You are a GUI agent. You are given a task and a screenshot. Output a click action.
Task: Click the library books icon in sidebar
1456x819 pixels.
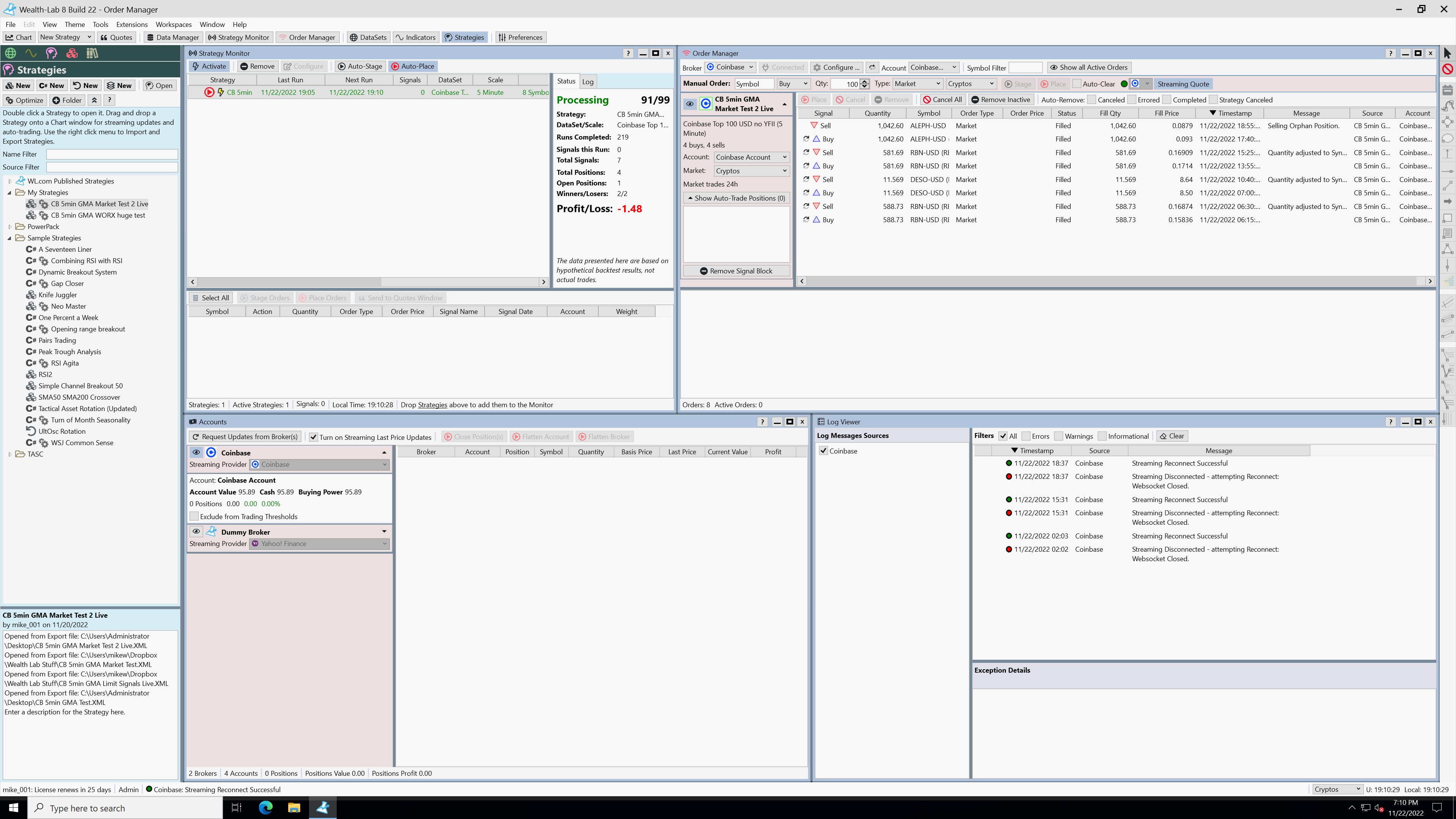(92, 53)
